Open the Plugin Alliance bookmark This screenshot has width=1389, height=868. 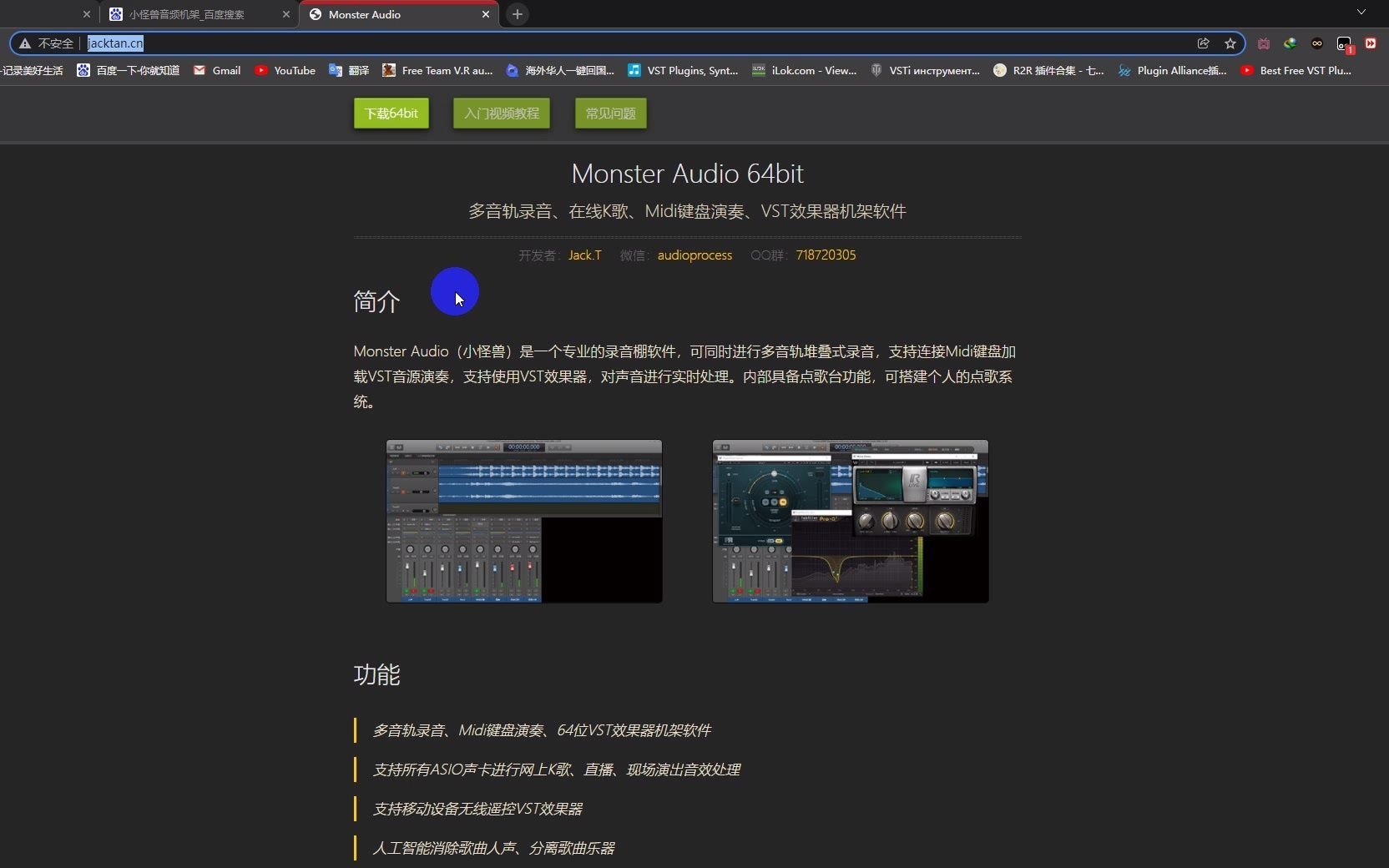pyautogui.click(x=1173, y=71)
